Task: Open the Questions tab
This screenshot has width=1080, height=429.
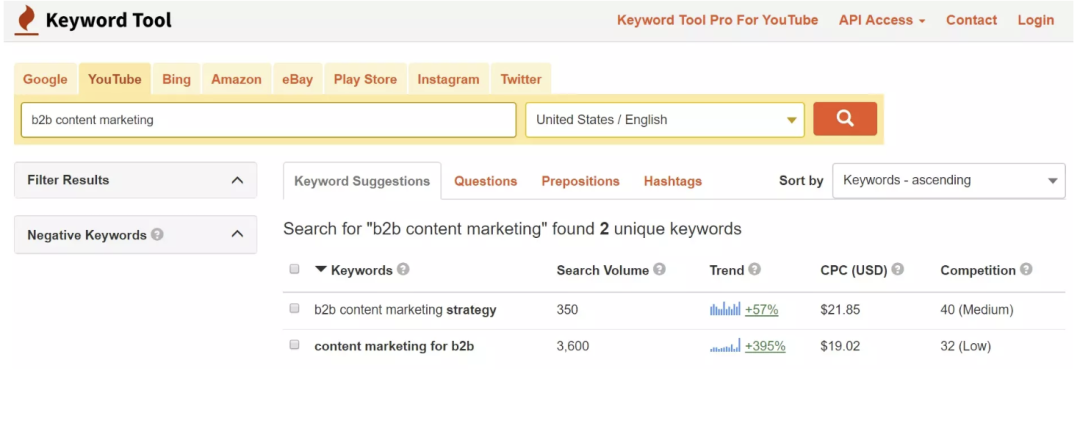Action: tap(486, 181)
